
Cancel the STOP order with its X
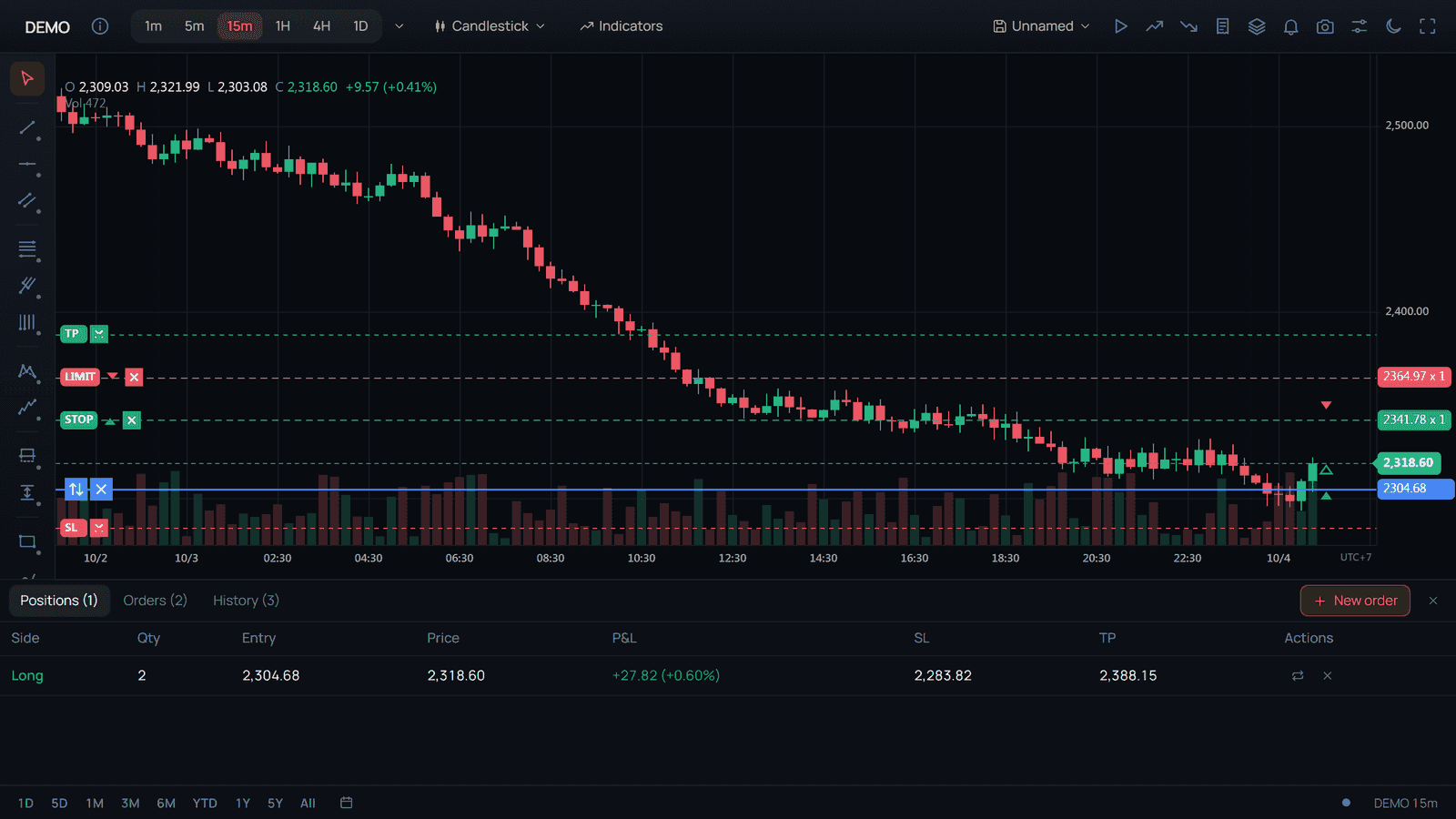click(x=132, y=420)
